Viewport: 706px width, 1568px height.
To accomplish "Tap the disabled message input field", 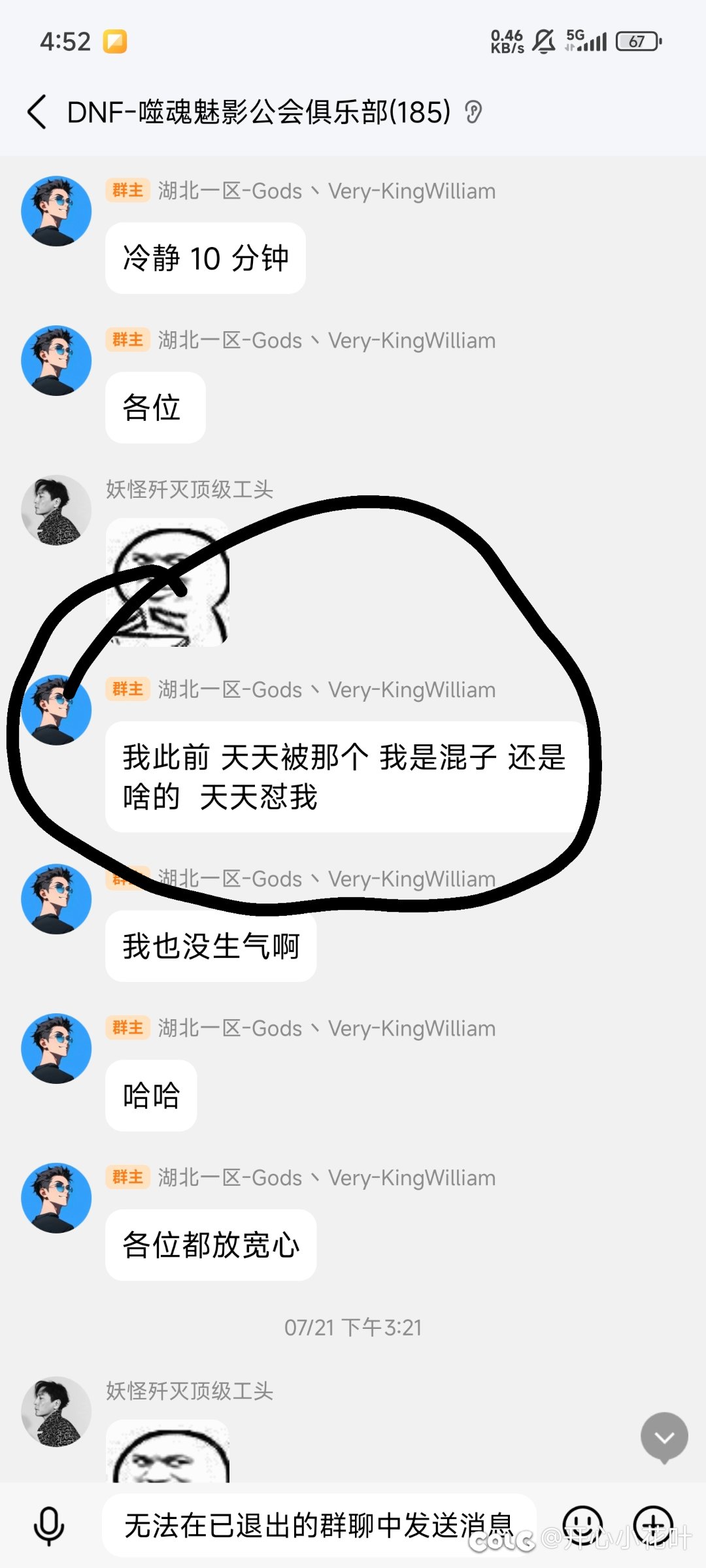I will click(x=319, y=1526).
